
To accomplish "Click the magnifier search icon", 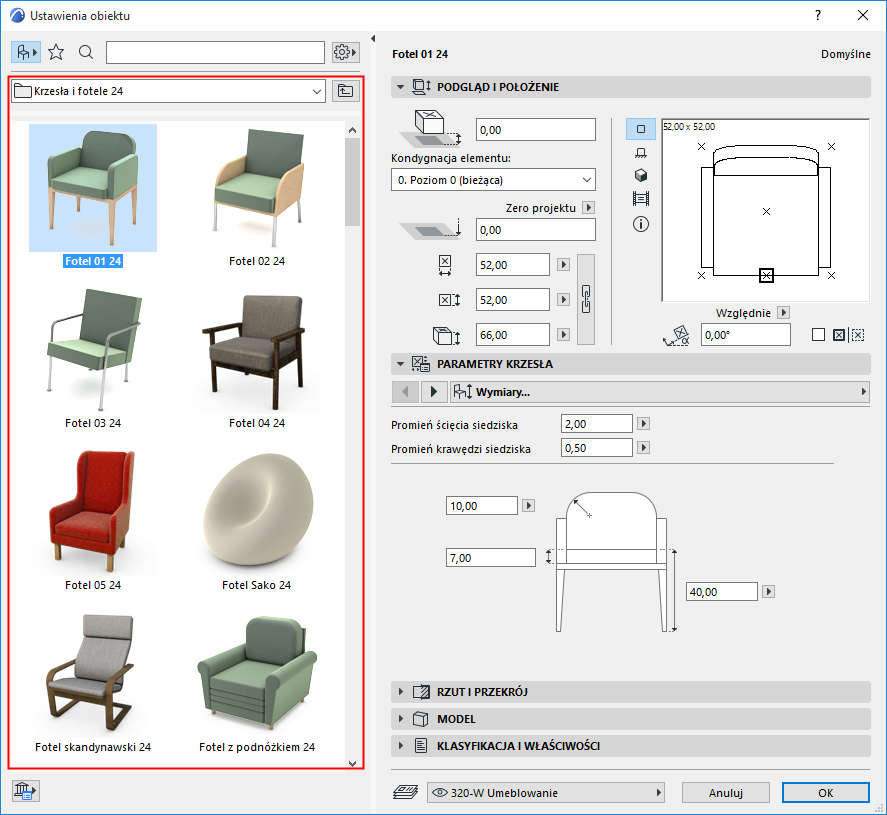I will [x=86, y=52].
